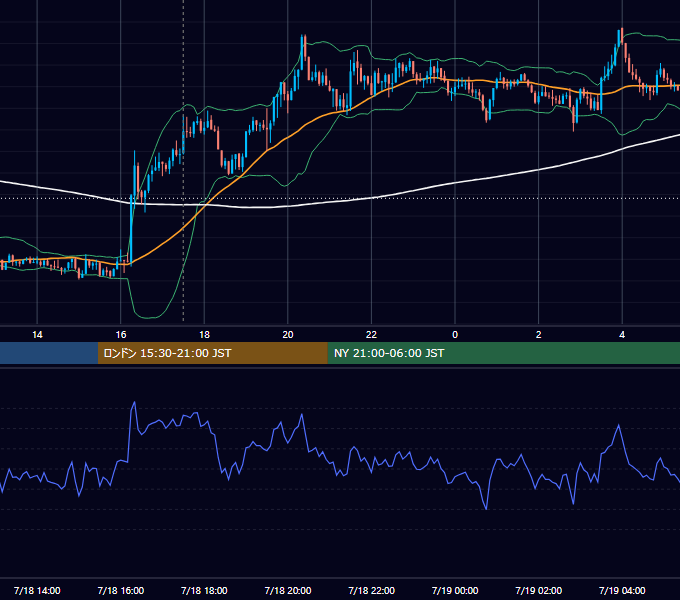The image size is (680, 600).
Task: Click the 18 hour axis label
Action: (204, 335)
